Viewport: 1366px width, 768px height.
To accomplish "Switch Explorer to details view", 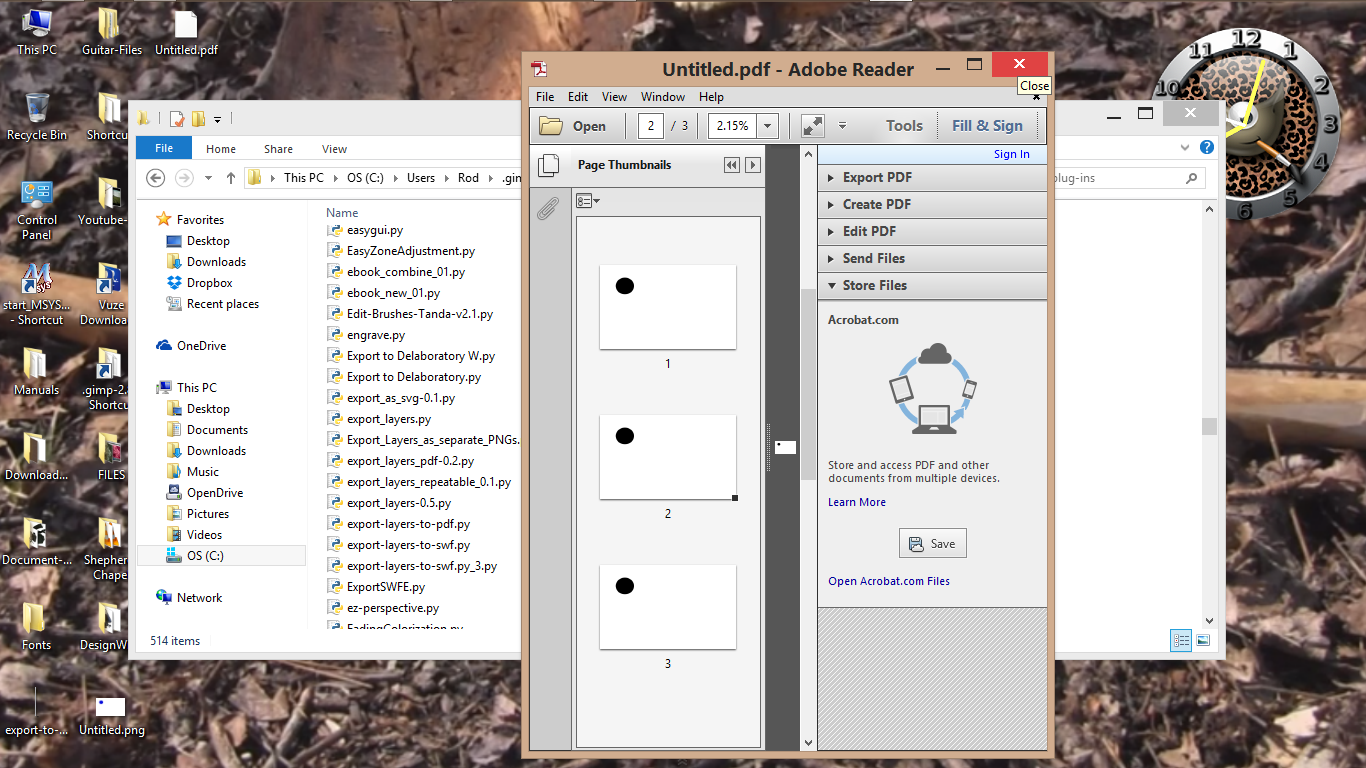I will pos(1181,640).
